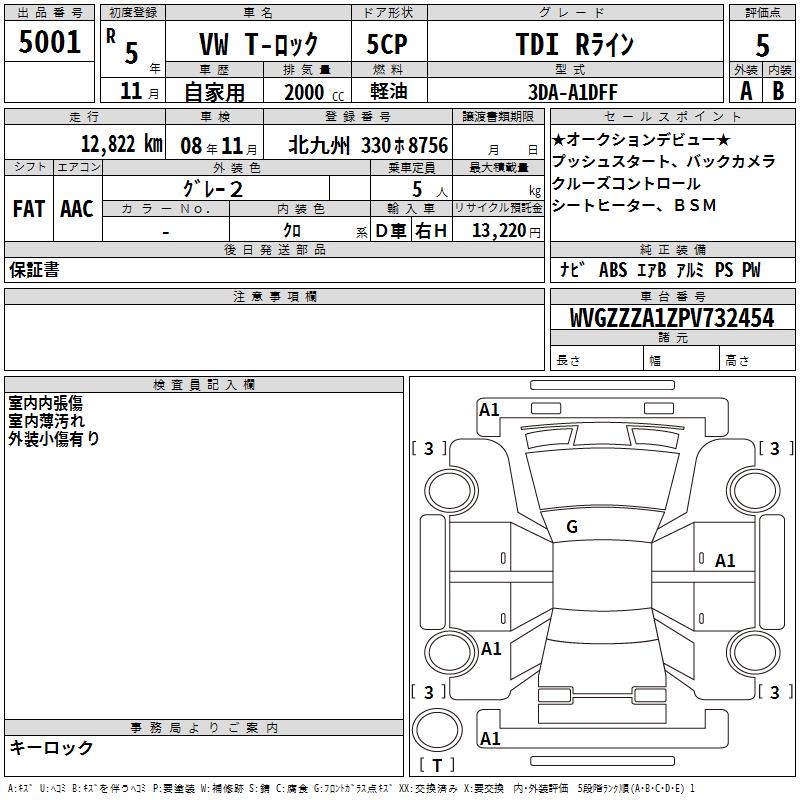The width and height of the screenshot is (800, 800).
Task: Click steering position 右H
Action: (x=431, y=231)
